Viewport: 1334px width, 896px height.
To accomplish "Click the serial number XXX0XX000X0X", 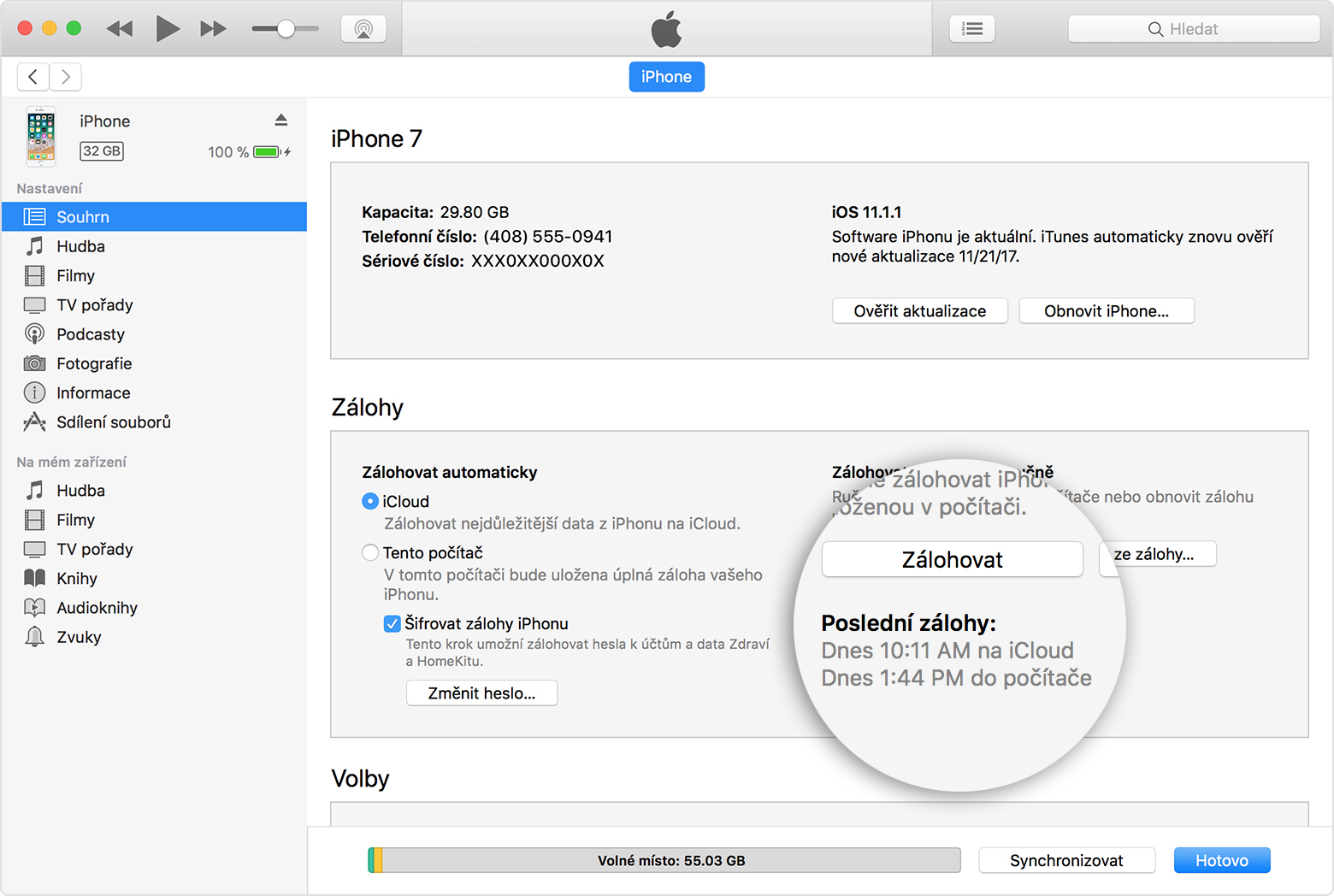I will (x=538, y=262).
